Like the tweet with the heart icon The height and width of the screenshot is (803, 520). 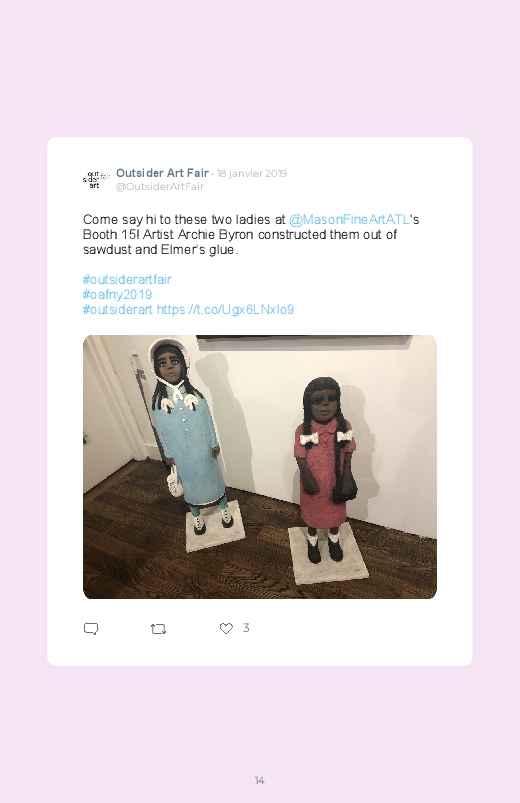point(226,628)
